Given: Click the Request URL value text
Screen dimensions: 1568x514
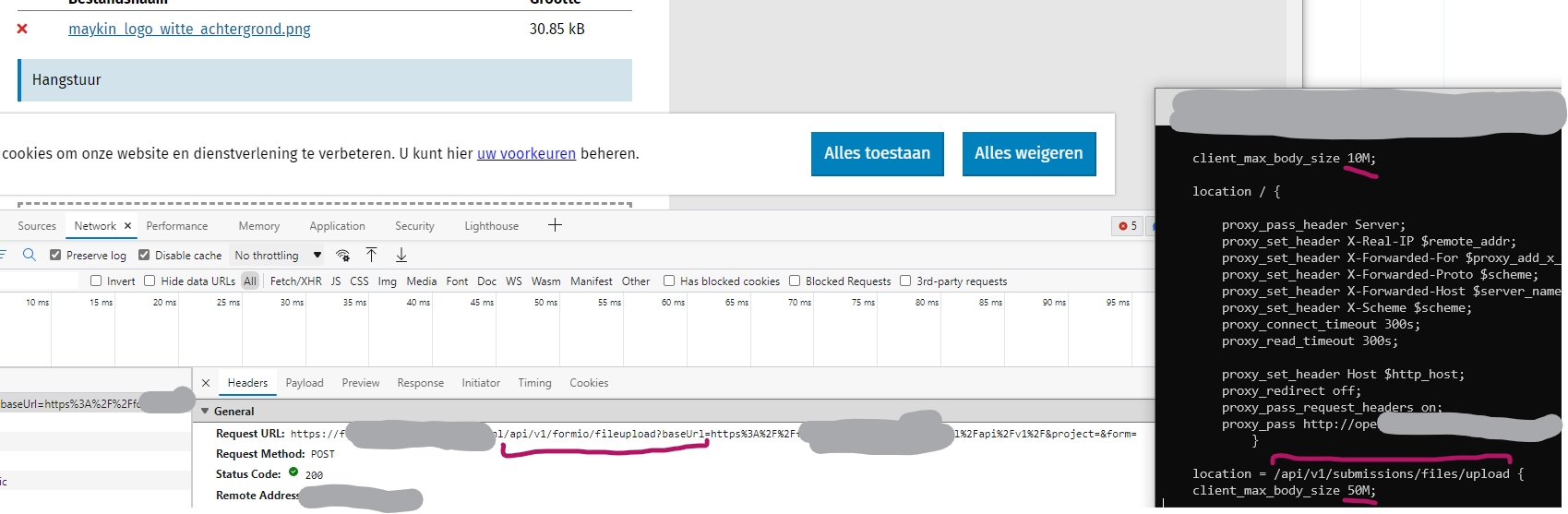Looking at the screenshot, I should pyautogui.click(x=713, y=434).
